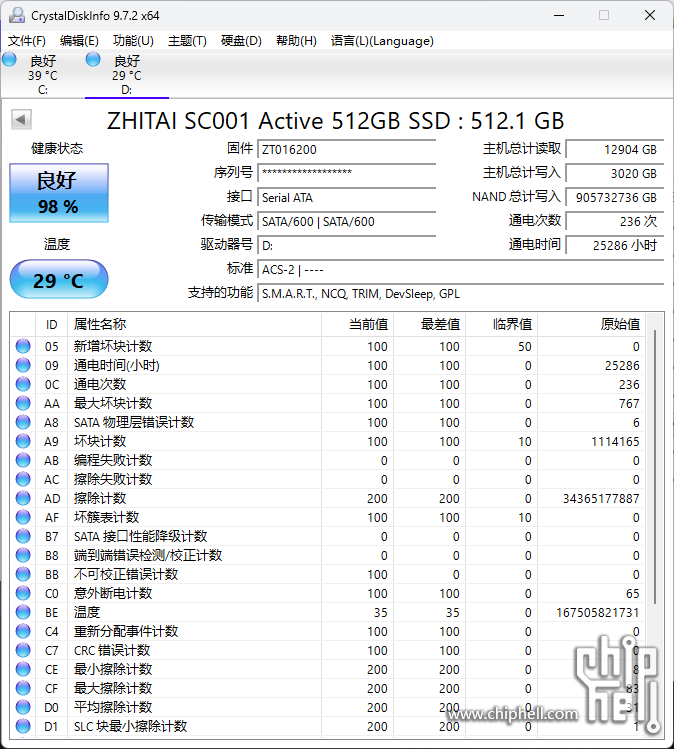The height and width of the screenshot is (749, 674).
Task: Select the D: drive tab at 29 °C
Action: [x=127, y=75]
